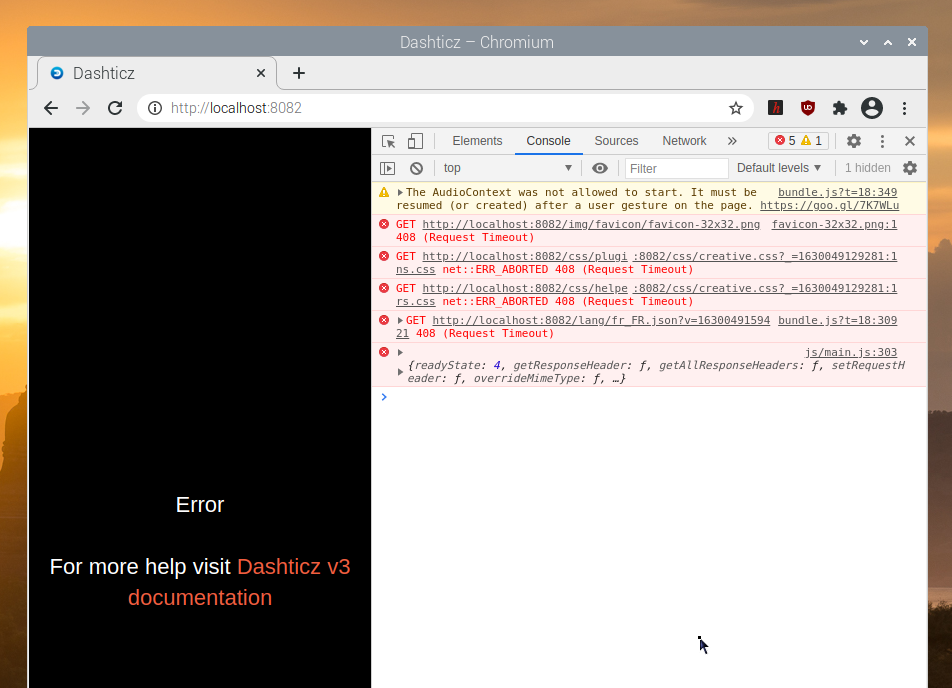The width and height of the screenshot is (952, 688).
Task: Select the Console tab
Action: 548,141
